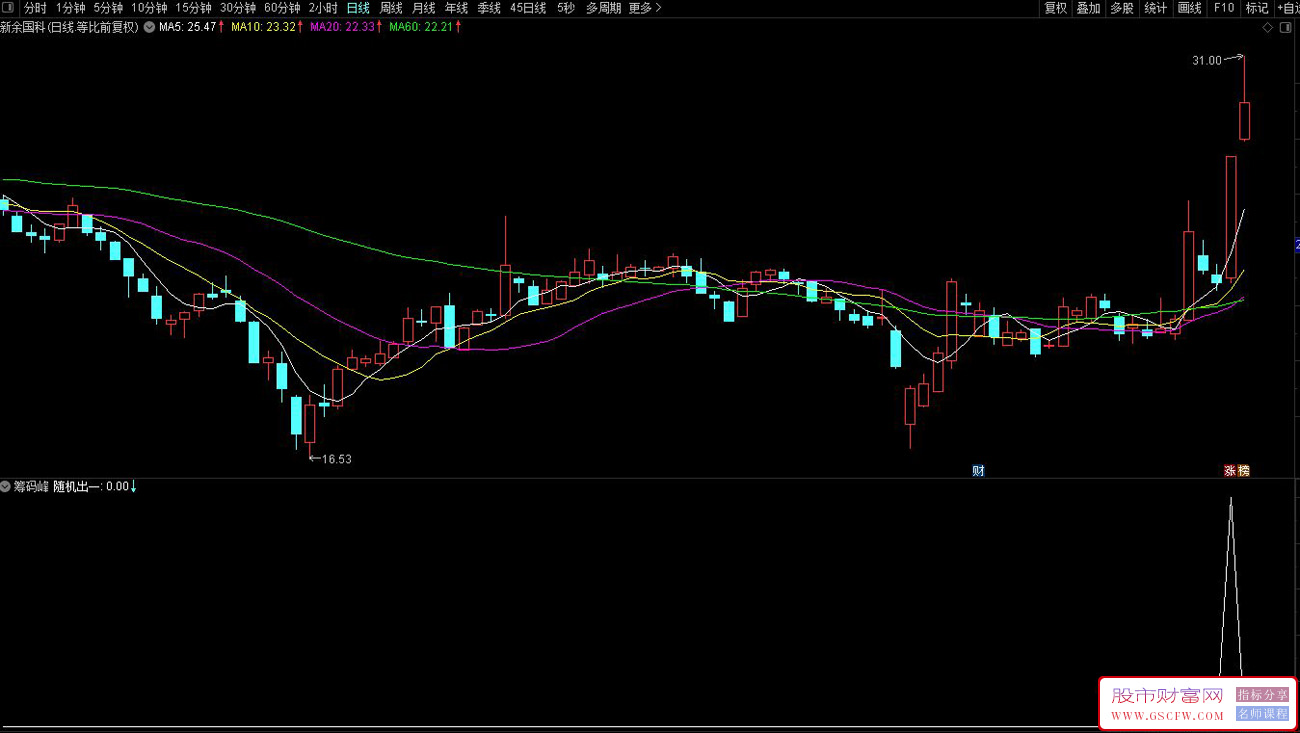1300x733 pixels.
Task: Select the 45日线 period
Action: coord(528,8)
